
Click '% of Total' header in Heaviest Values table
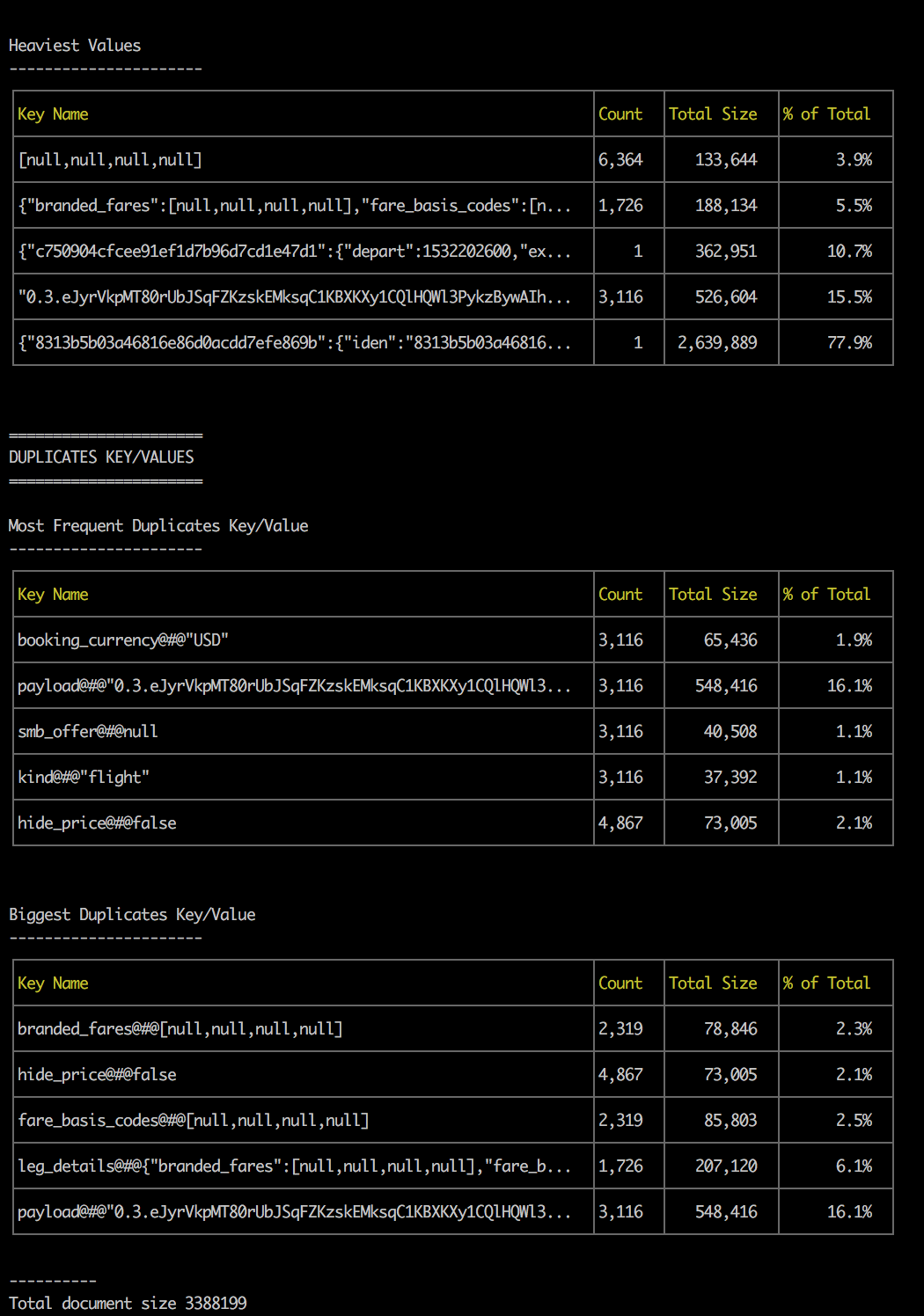pos(826,114)
